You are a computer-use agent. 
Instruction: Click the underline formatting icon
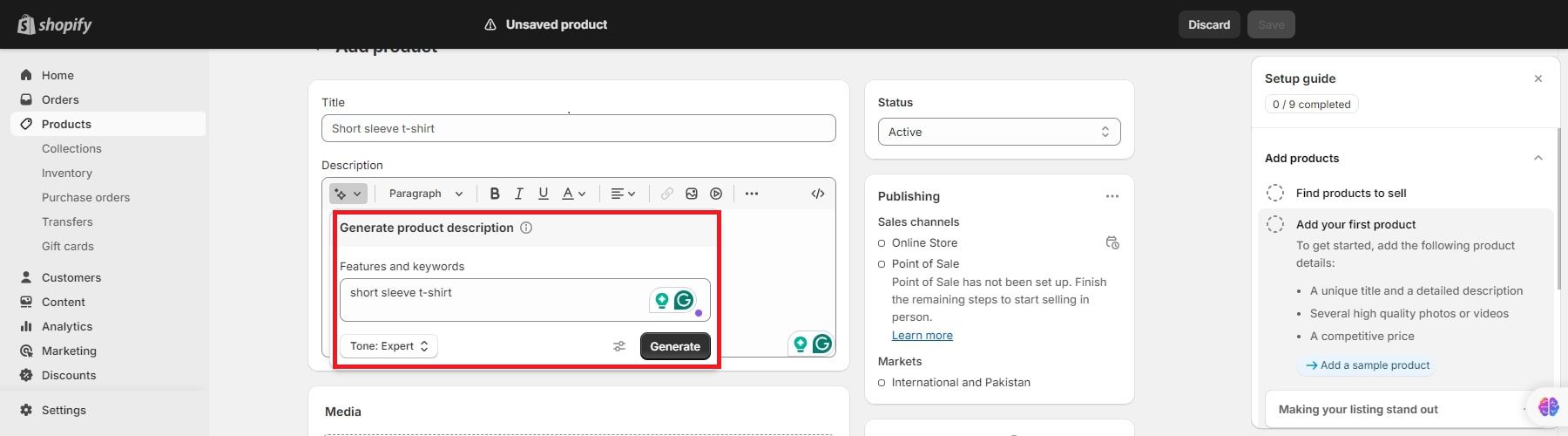point(544,194)
